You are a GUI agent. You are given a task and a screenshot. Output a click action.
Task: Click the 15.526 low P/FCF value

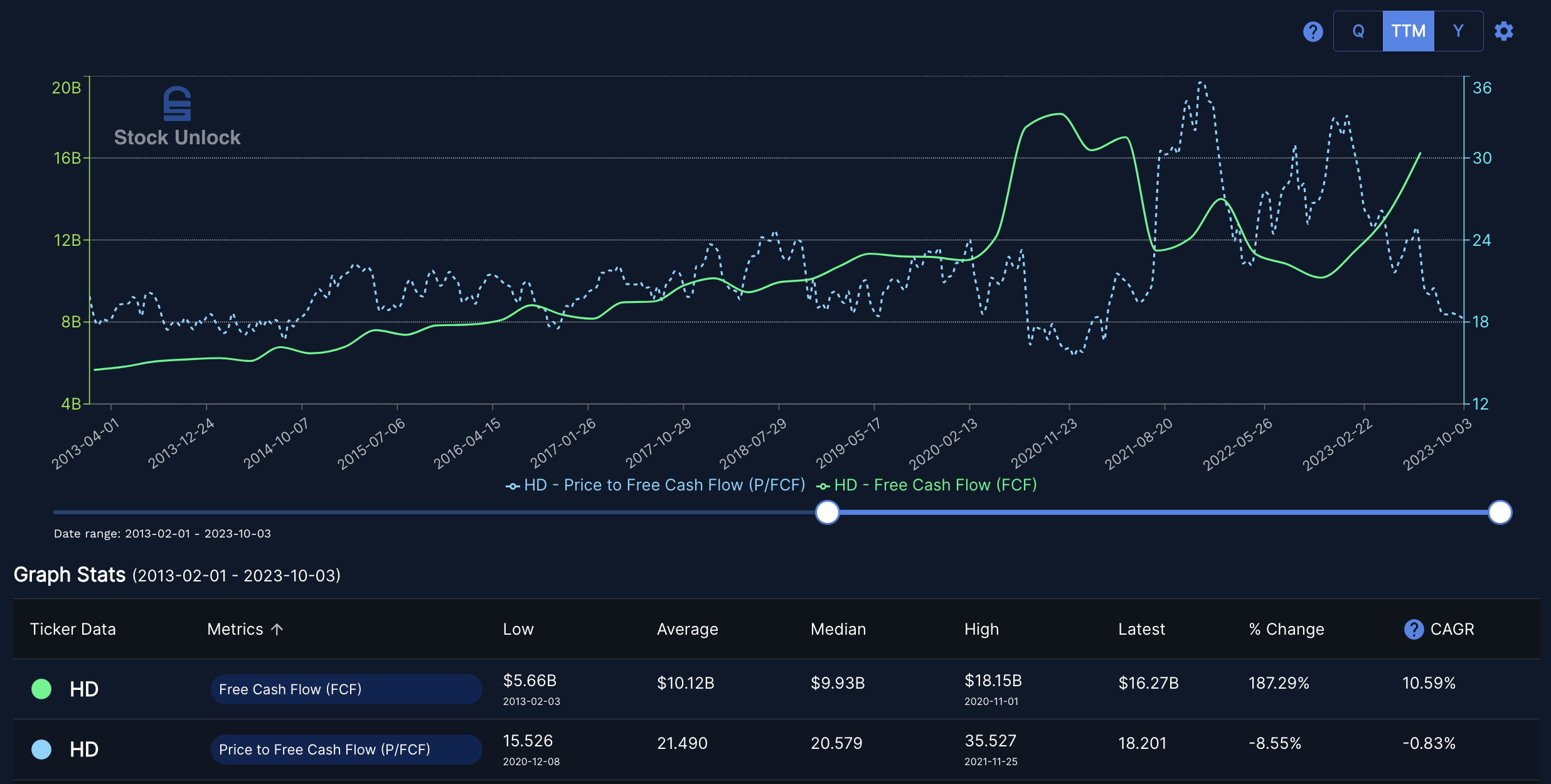pos(528,741)
